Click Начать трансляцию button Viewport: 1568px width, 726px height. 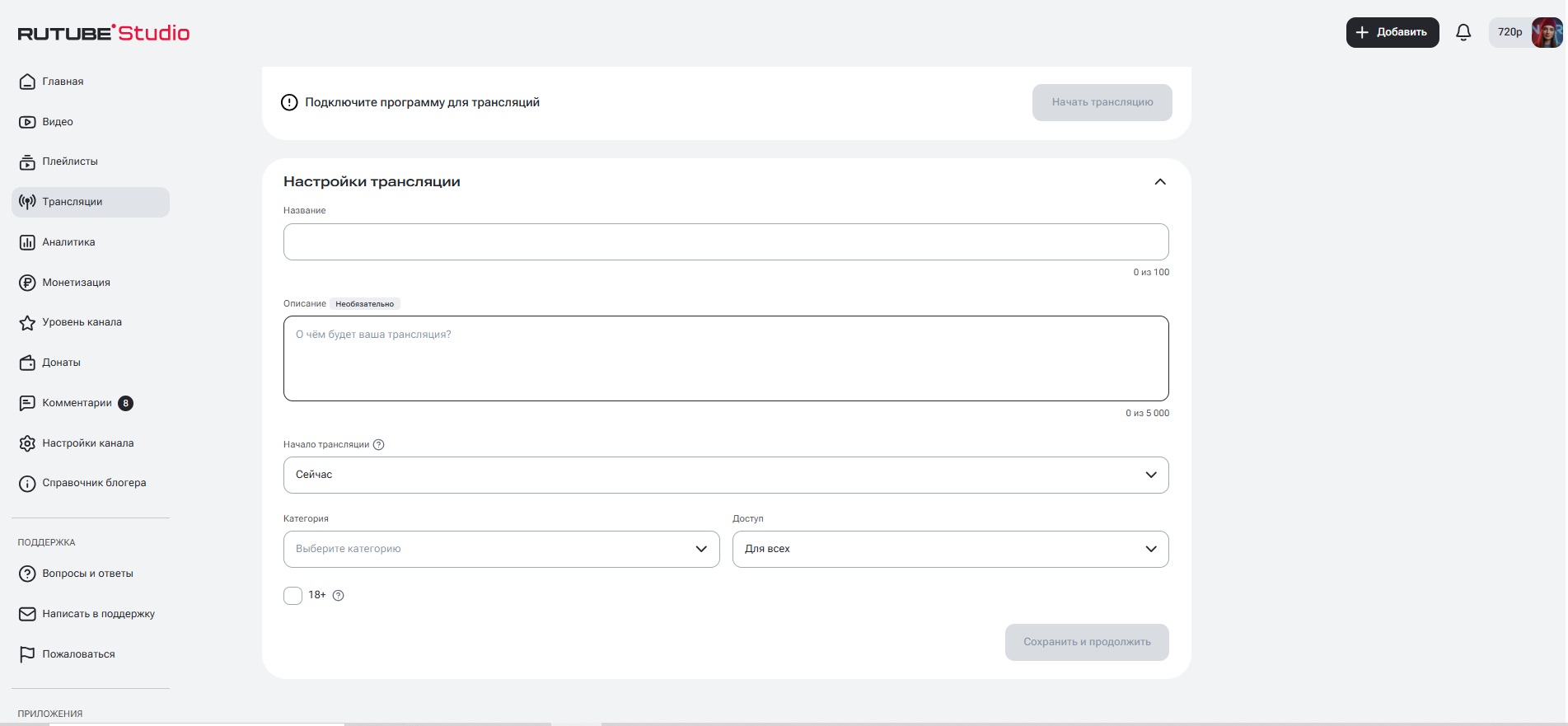pos(1102,103)
